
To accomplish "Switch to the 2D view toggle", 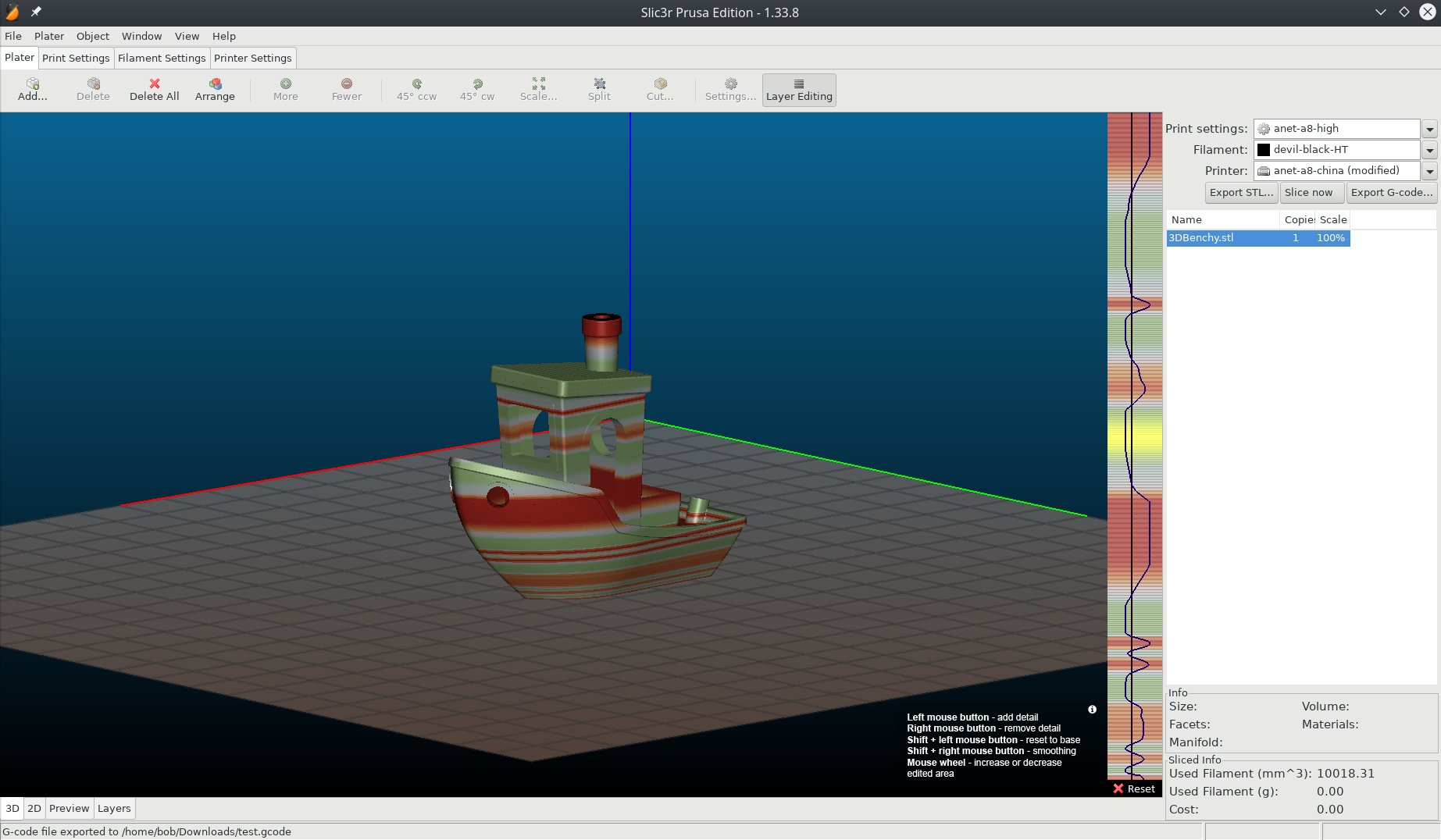I will [x=34, y=809].
